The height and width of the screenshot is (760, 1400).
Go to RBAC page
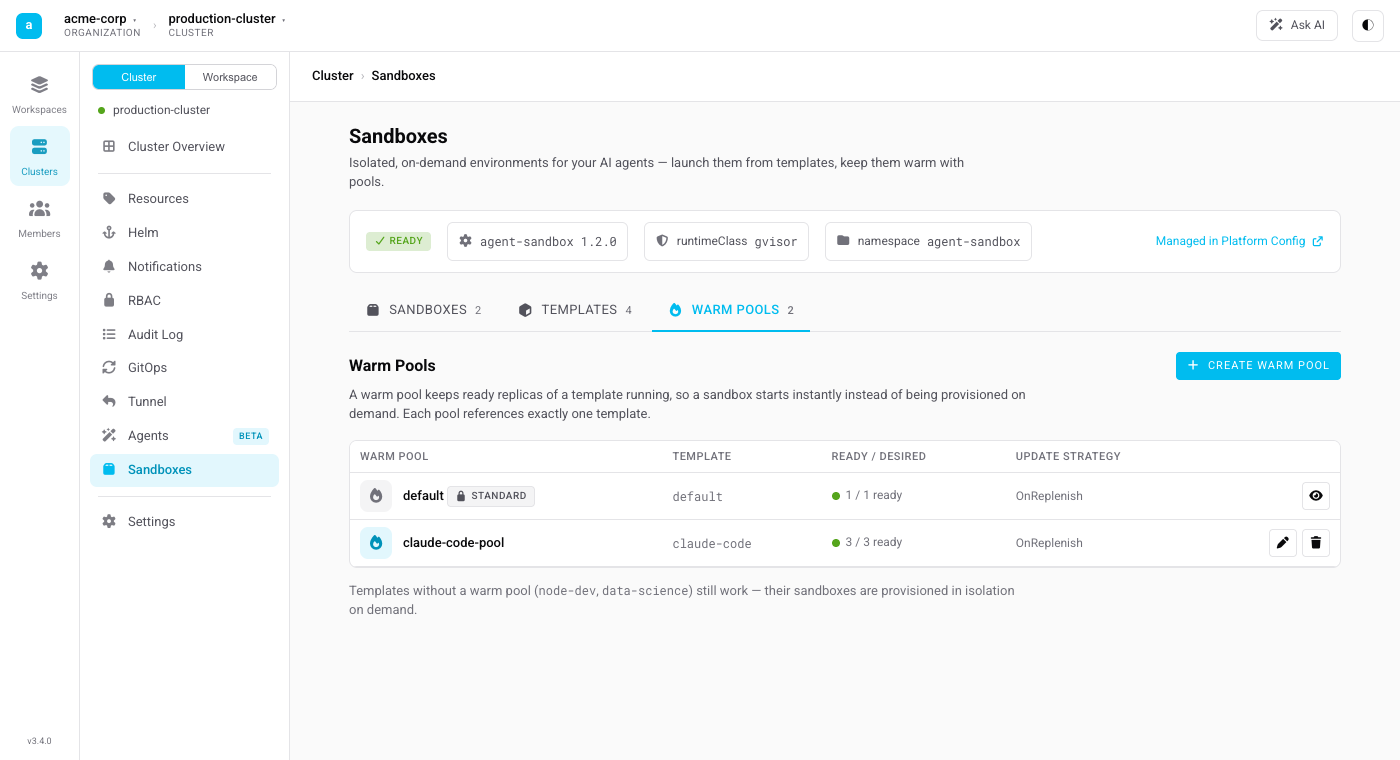[184, 301]
